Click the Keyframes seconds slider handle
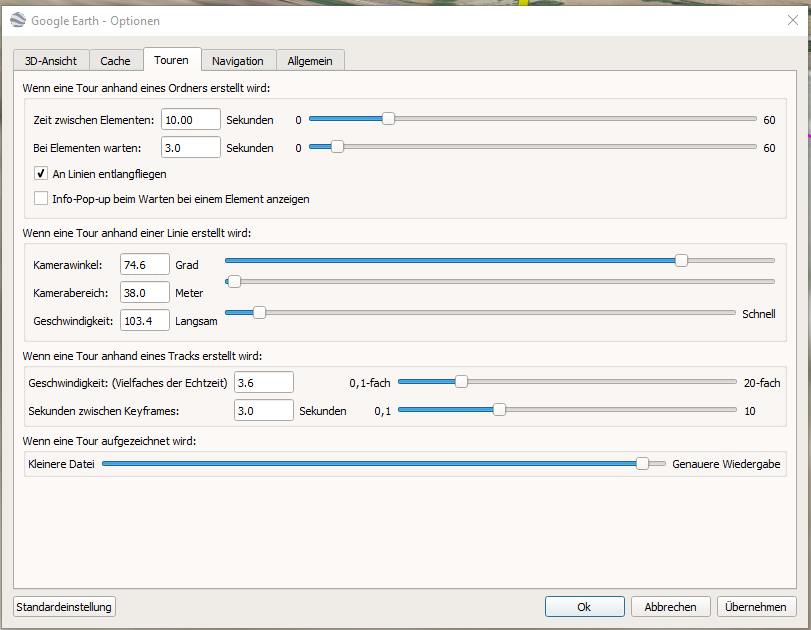Screen dimensions: 811x630 (499, 410)
